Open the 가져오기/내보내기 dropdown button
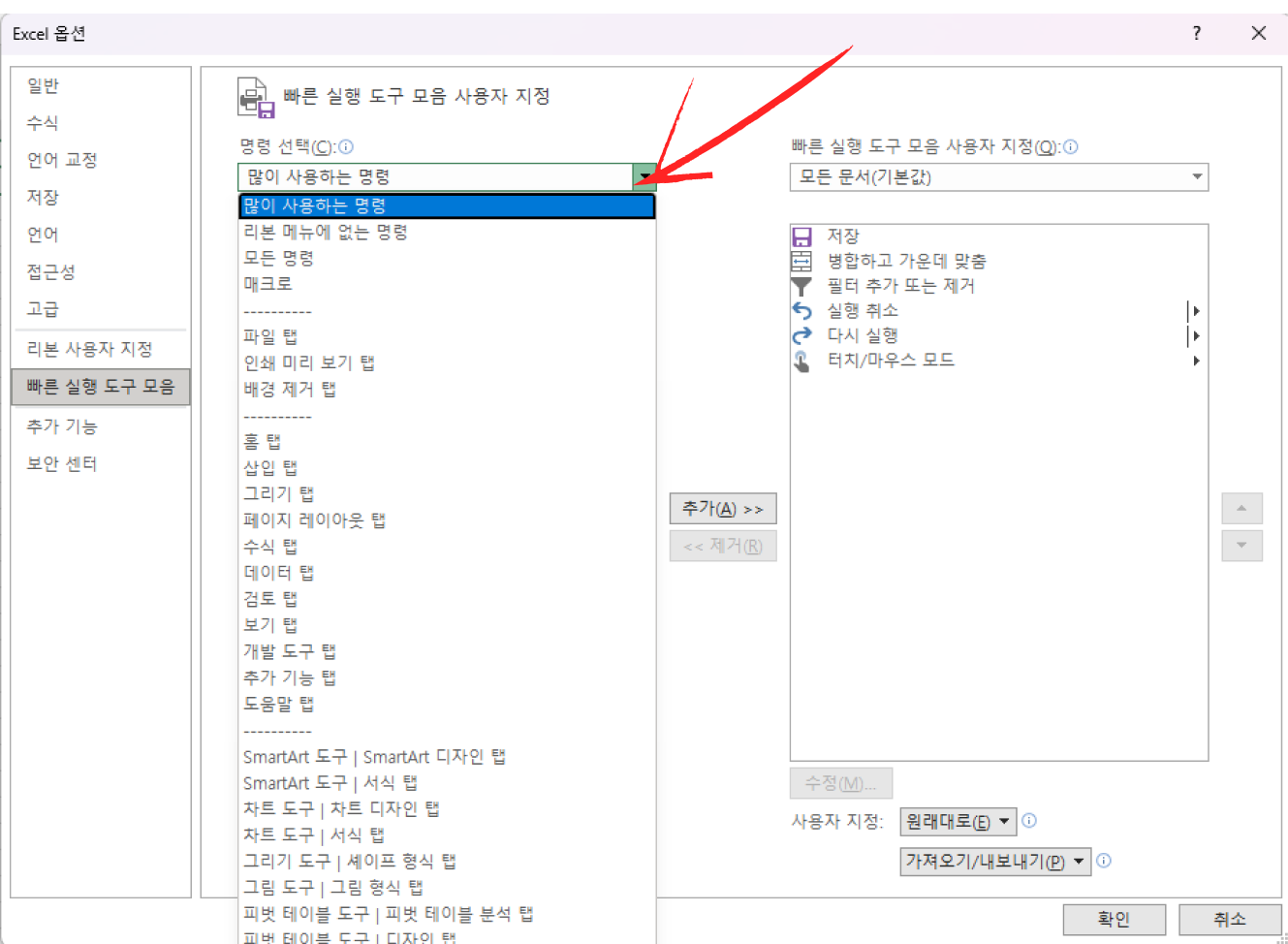Screen dimensions: 1288x944 tap(995, 862)
